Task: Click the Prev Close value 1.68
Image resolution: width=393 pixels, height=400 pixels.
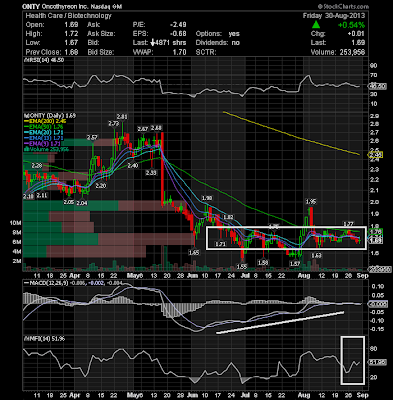Action: click(71, 52)
